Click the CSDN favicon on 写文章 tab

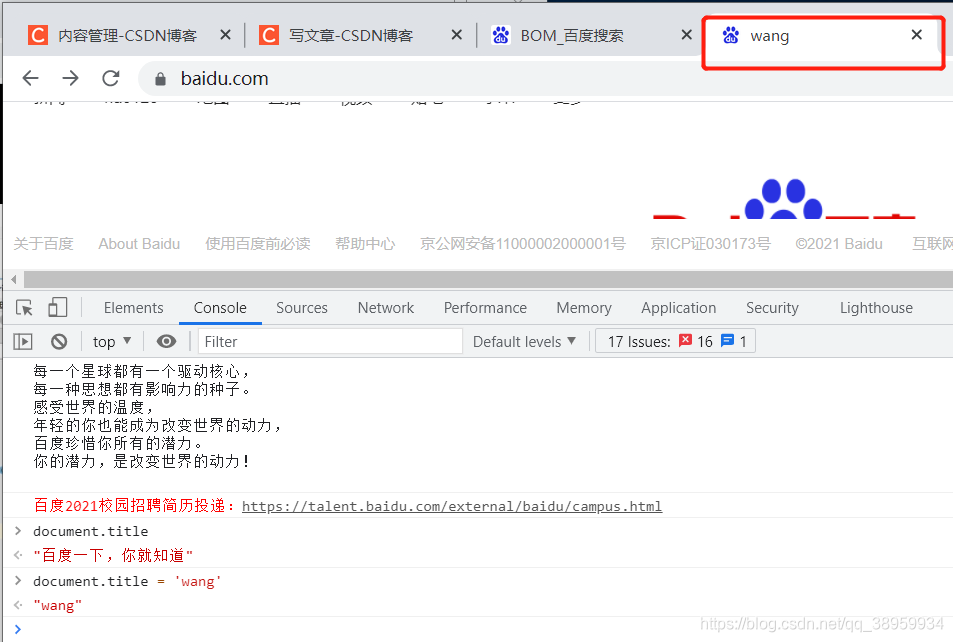(269, 35)
